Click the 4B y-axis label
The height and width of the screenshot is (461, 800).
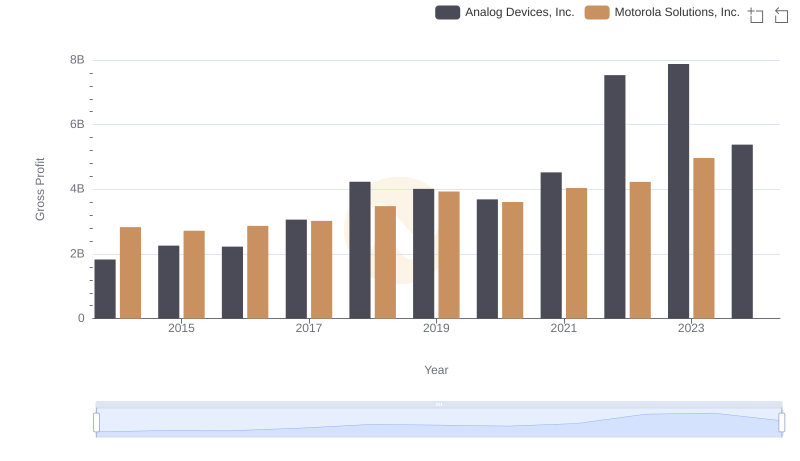tap(77, 189)
